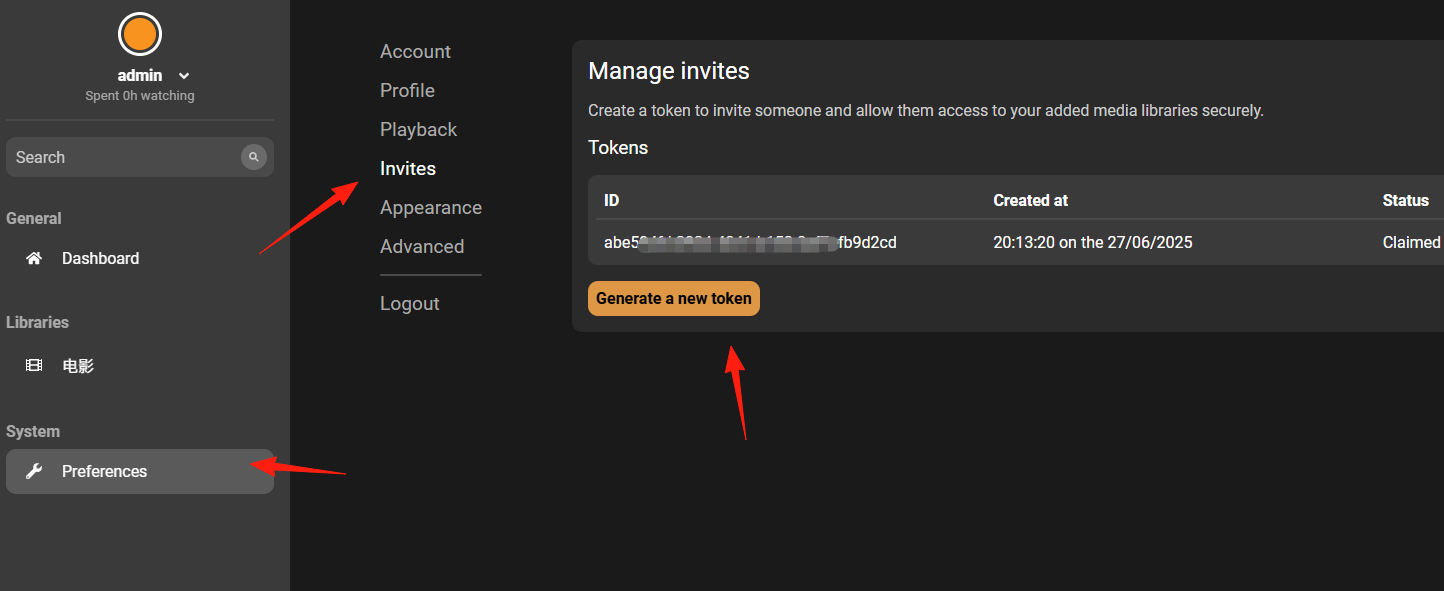Click the Status column header
This screenshot has height=591, width=1444.
click(x=1406, y=200)
